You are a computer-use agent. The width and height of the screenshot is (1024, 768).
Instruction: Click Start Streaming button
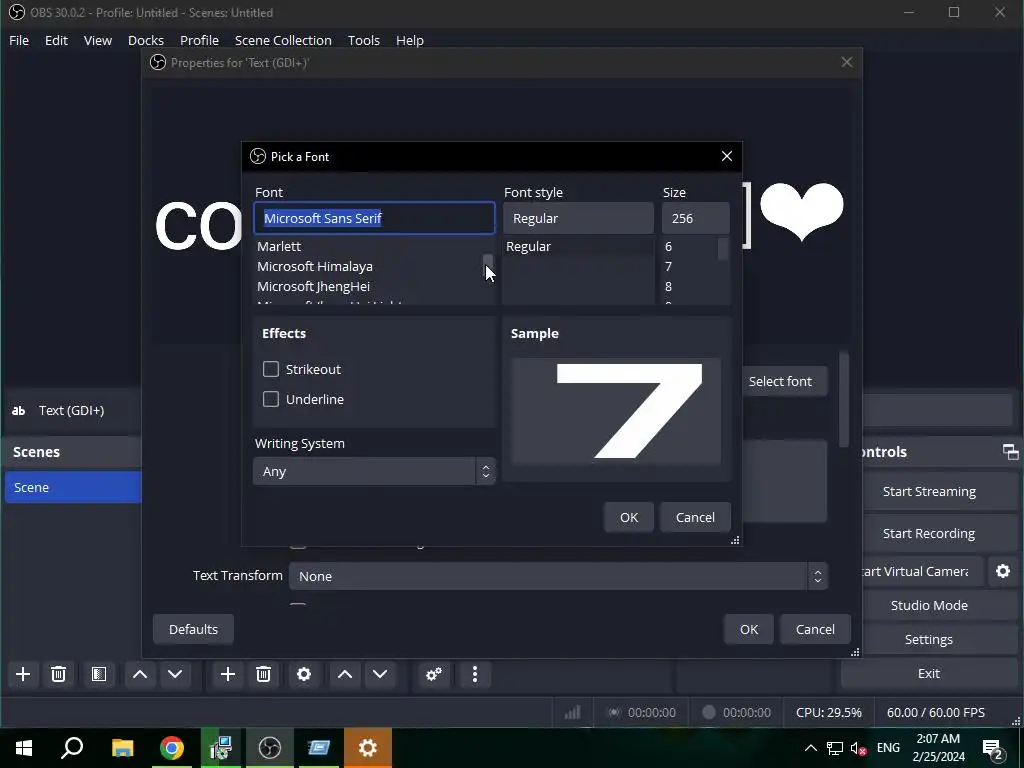pos(929,492)
